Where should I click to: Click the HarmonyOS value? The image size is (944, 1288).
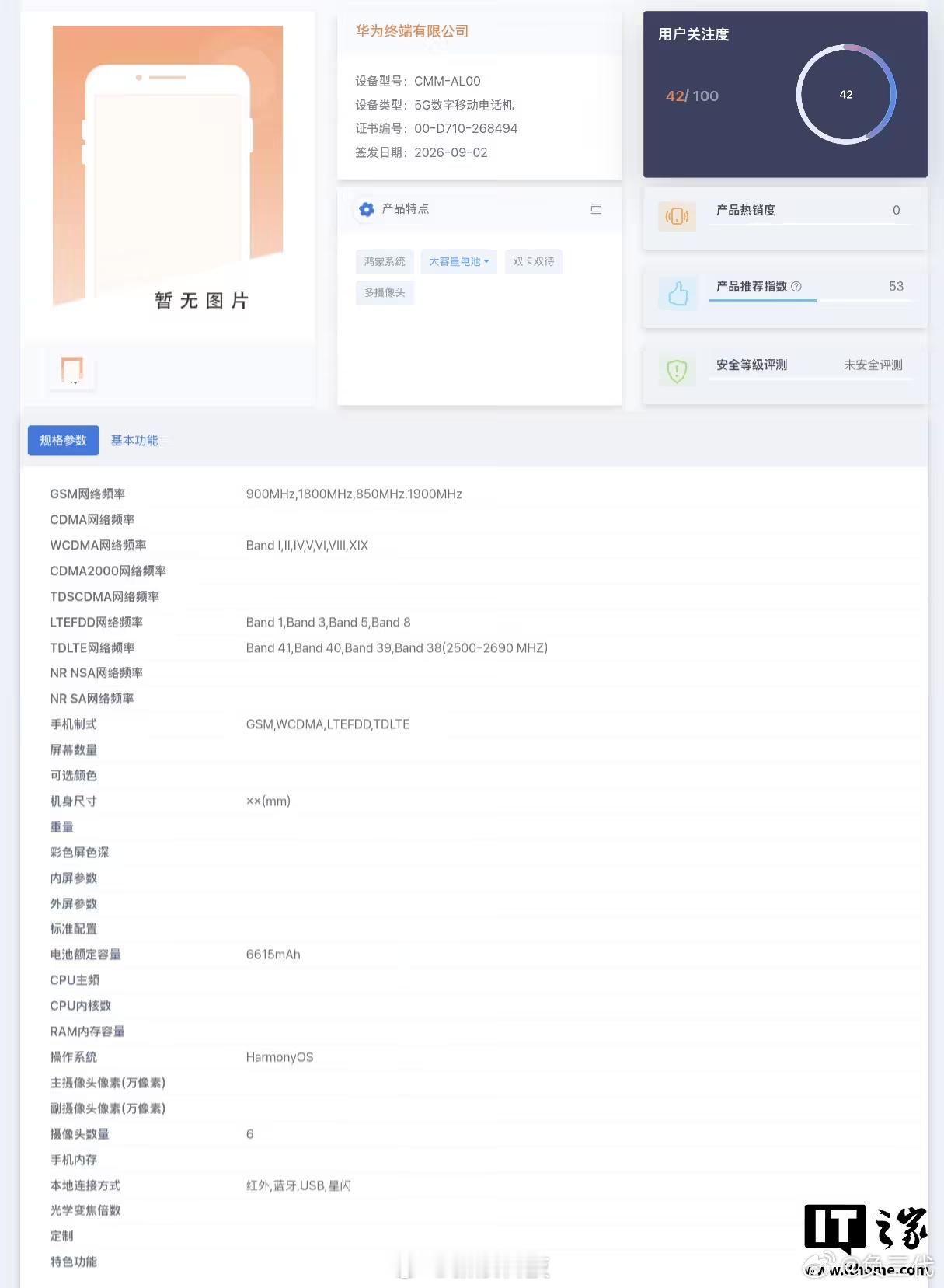280,1056
